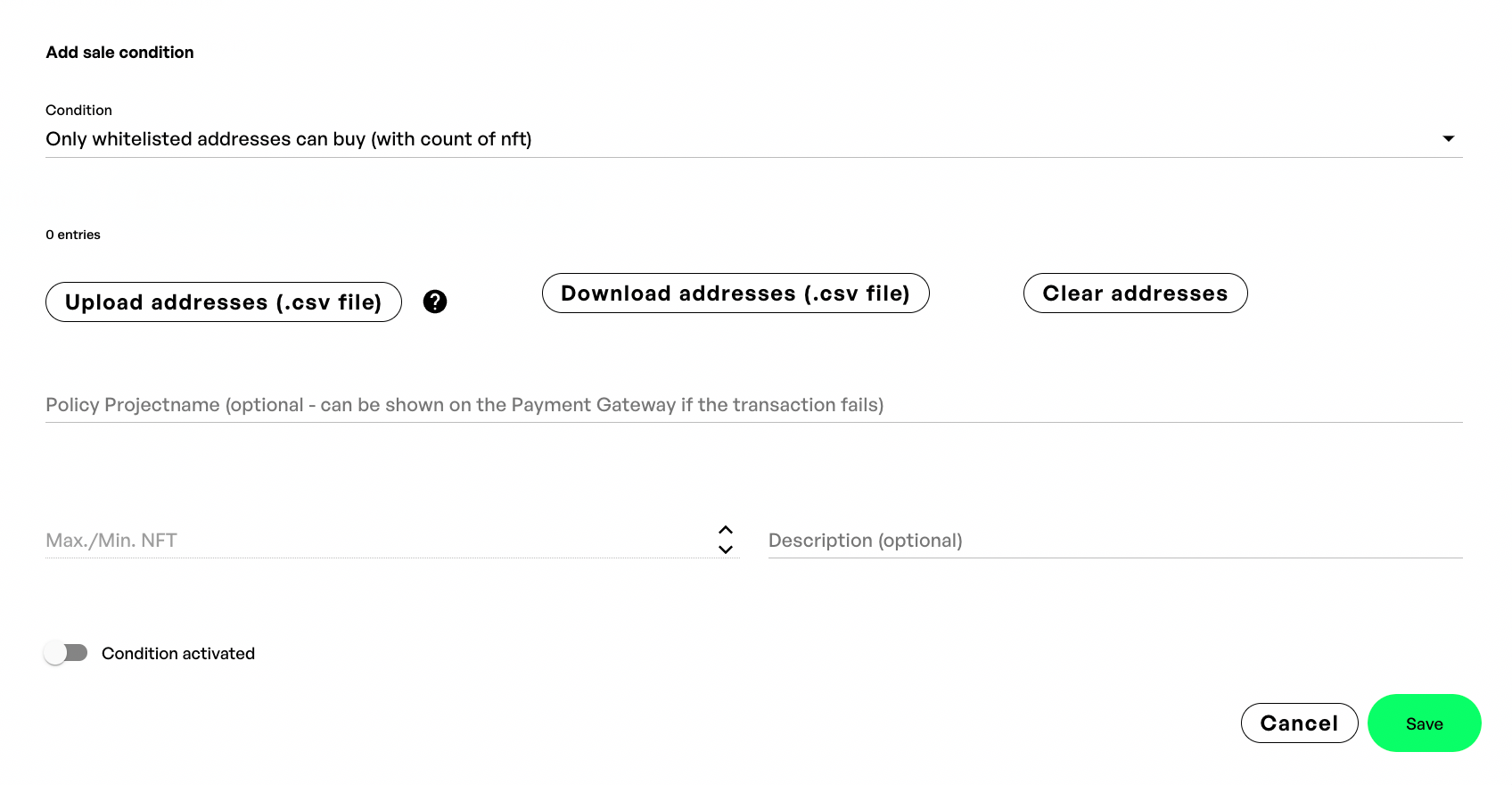Click the "0 entries" counter text
Viewport: 1512px width, 785px height.
(73, 235)
